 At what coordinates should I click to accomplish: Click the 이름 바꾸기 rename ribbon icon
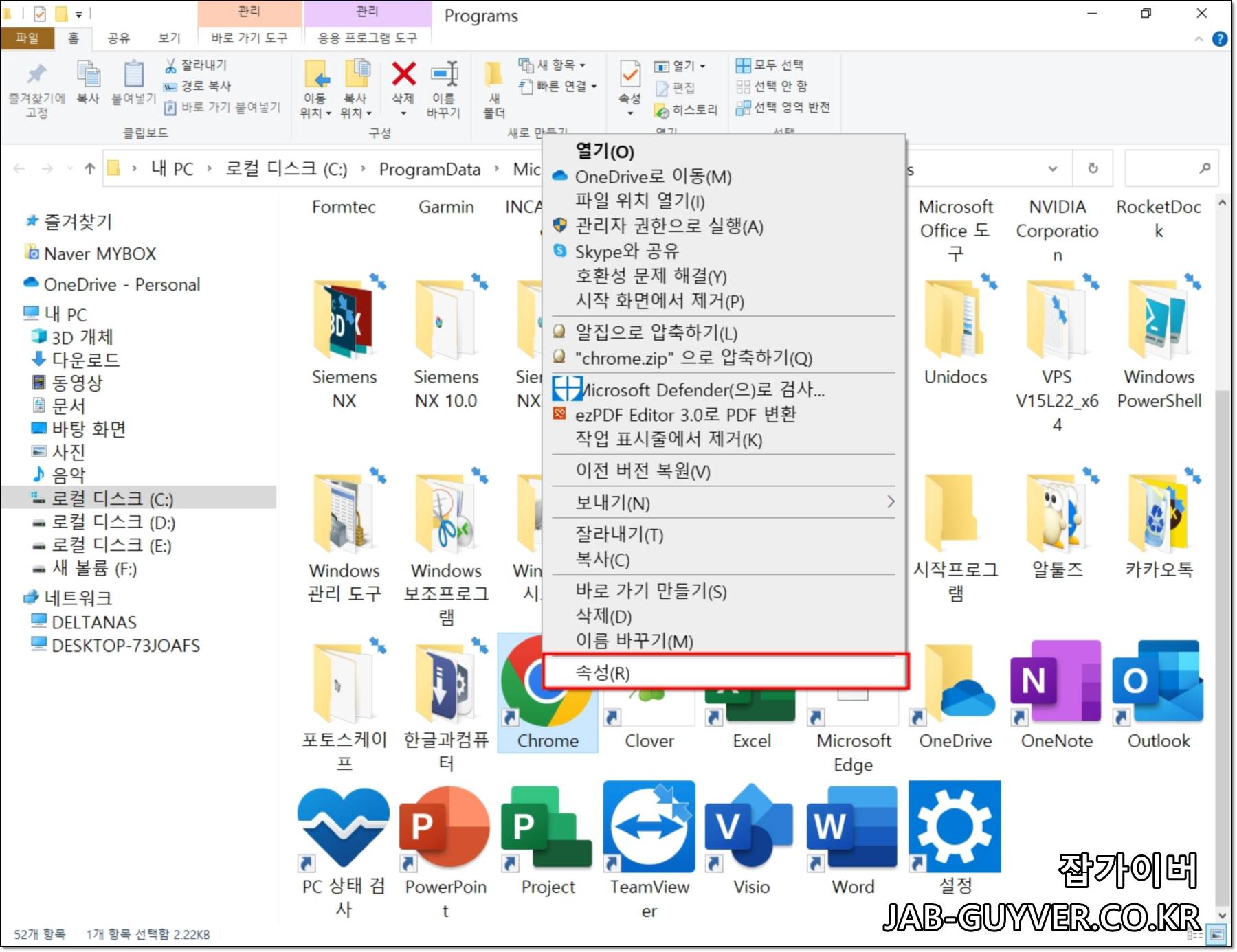pyautogui.click(x=444, y=73)
